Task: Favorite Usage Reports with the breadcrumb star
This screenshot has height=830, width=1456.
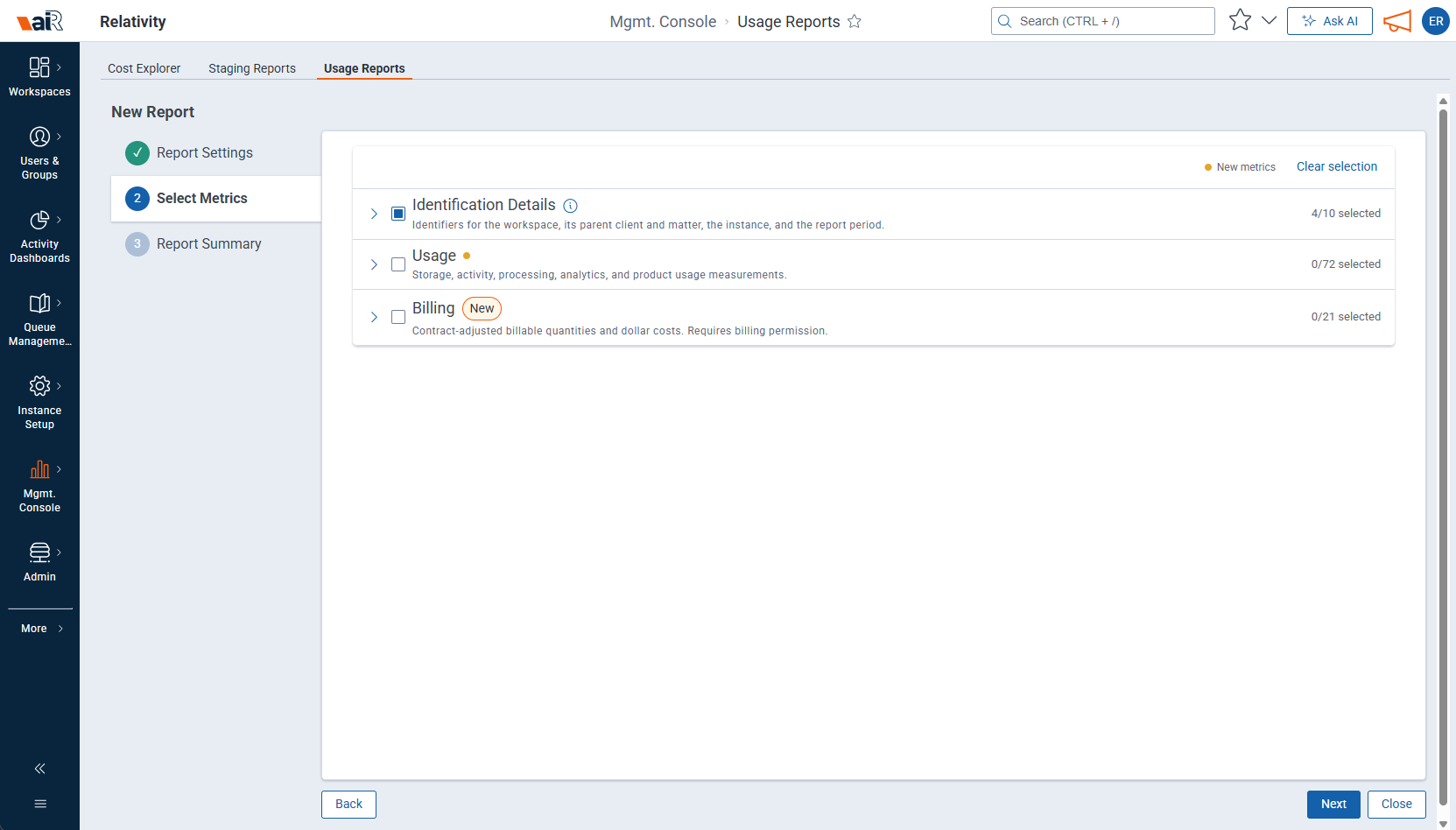Action: pyautogui.click(x=855, y=22)
